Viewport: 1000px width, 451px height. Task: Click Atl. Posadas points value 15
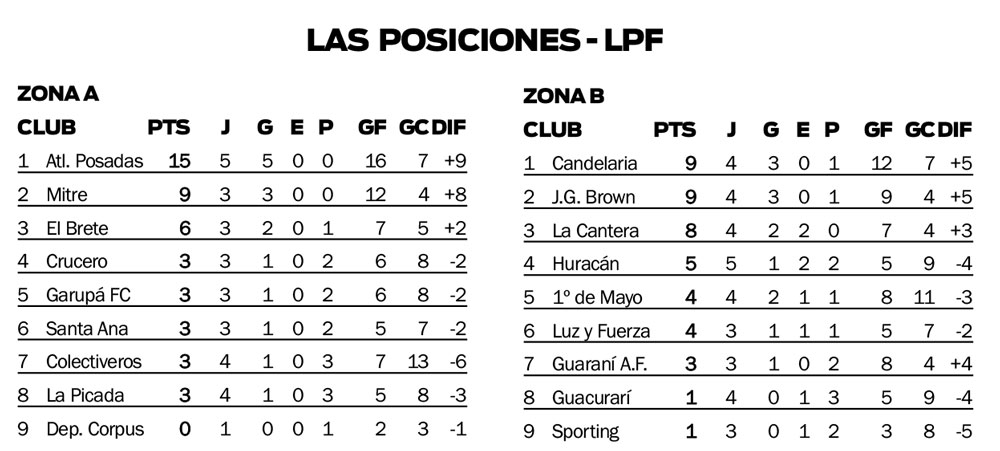point(179,161)
